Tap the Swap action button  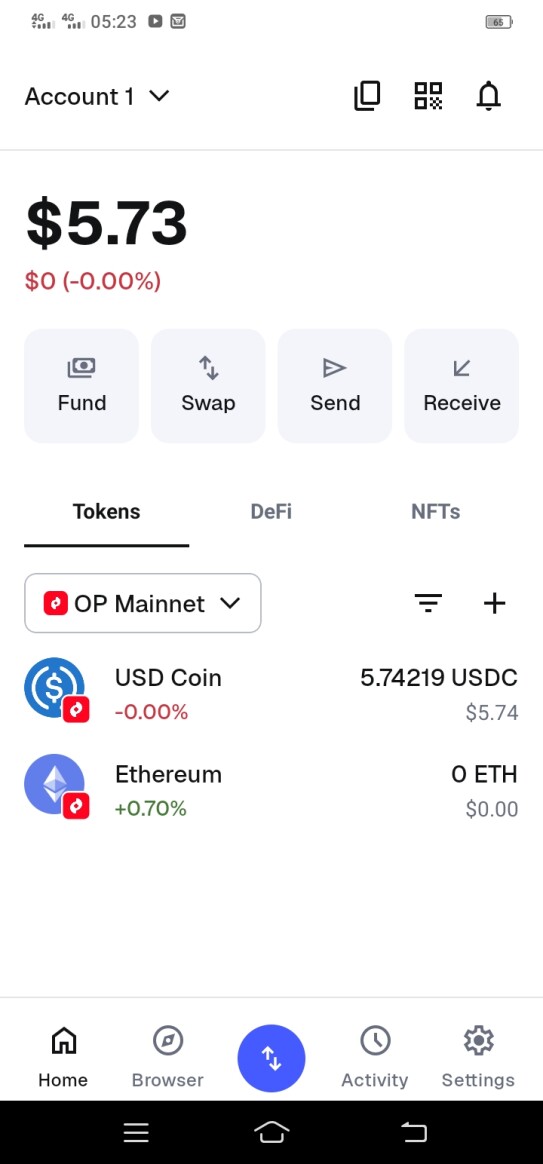(208, 386)
